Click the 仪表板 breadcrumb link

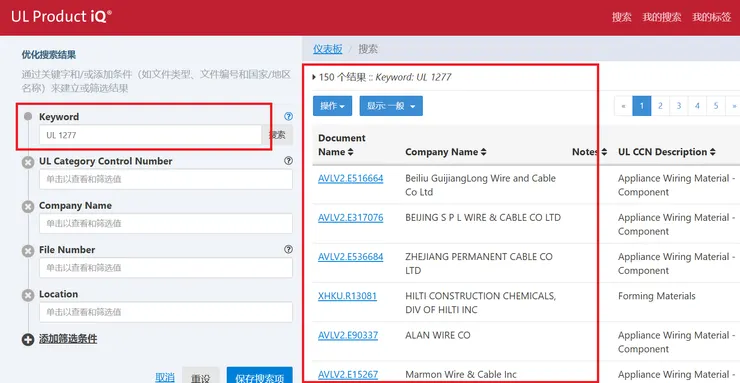328,49
